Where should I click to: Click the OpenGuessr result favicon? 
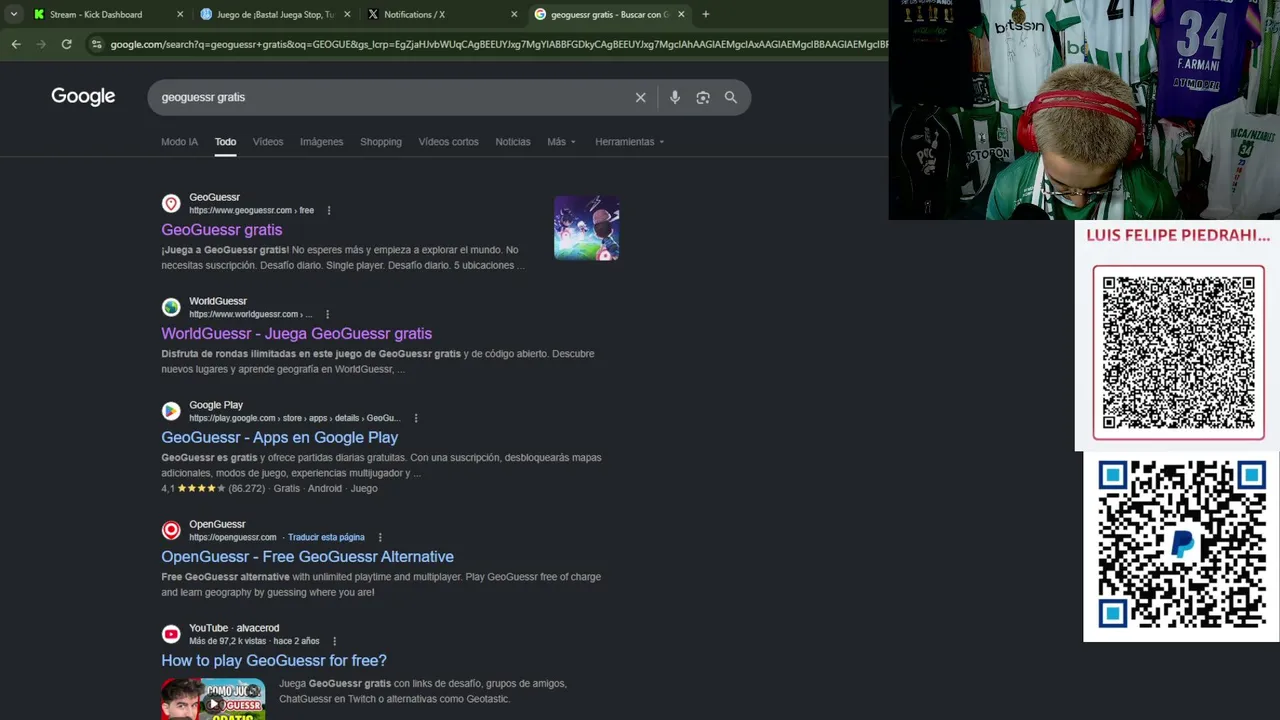click(x=171, y=530)
